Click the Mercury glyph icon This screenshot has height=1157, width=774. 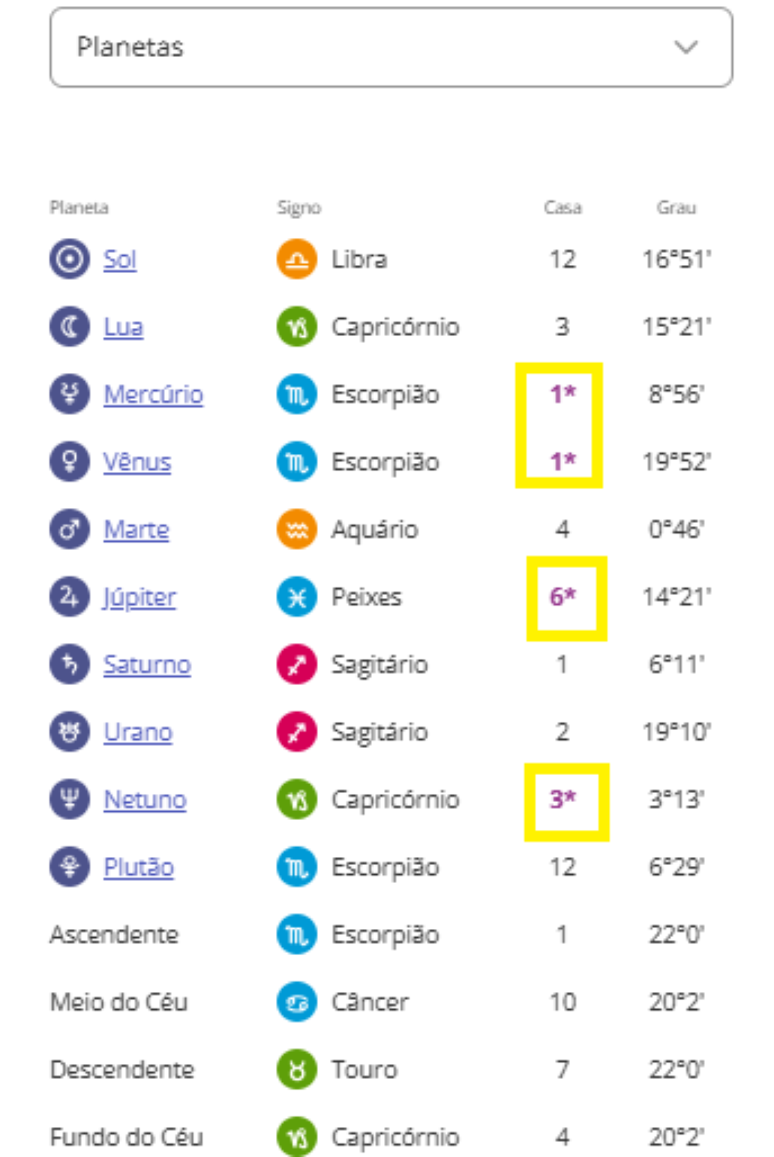(69, 395)
